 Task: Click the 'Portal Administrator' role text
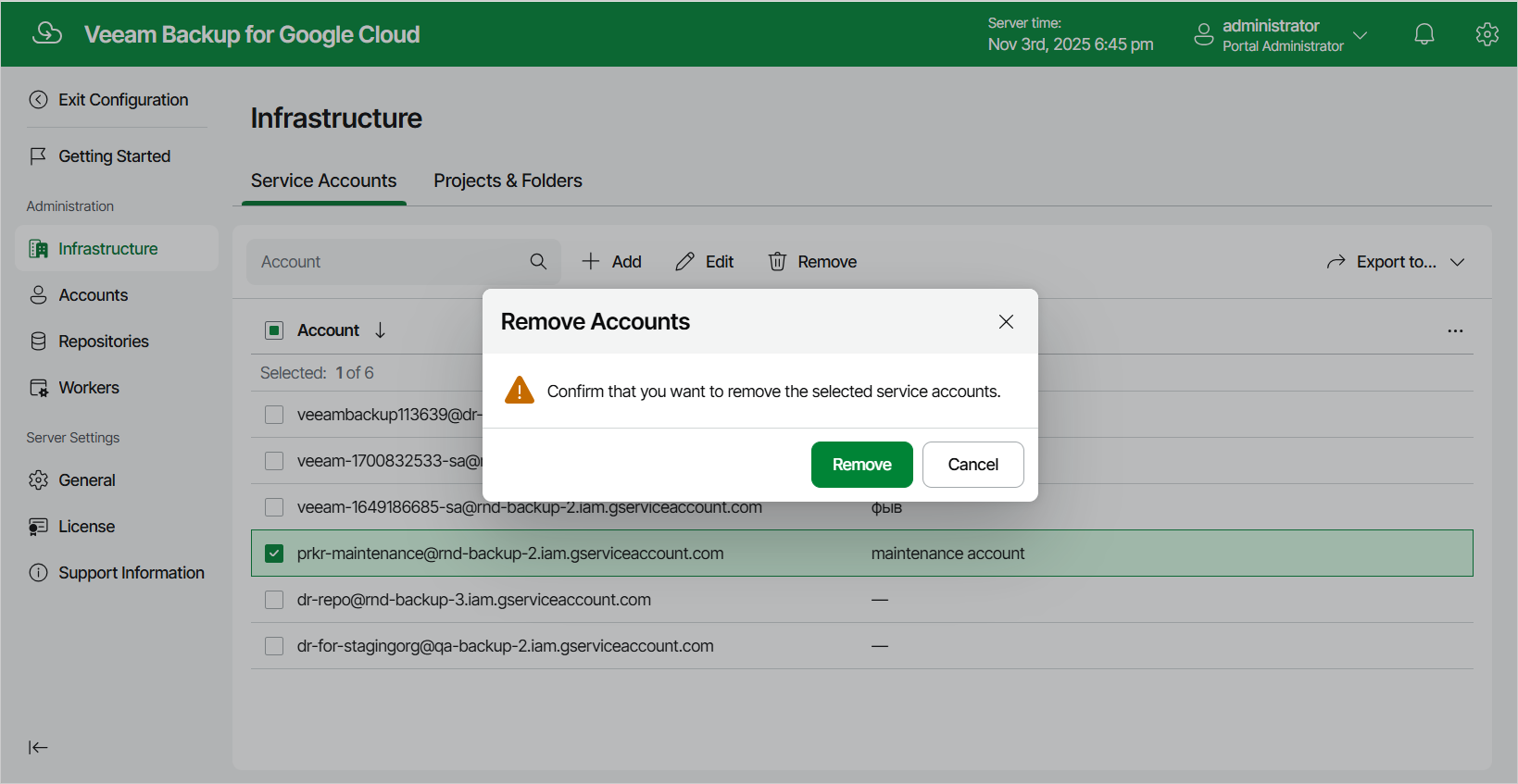pyautogui.click(x=1283, y=46)
